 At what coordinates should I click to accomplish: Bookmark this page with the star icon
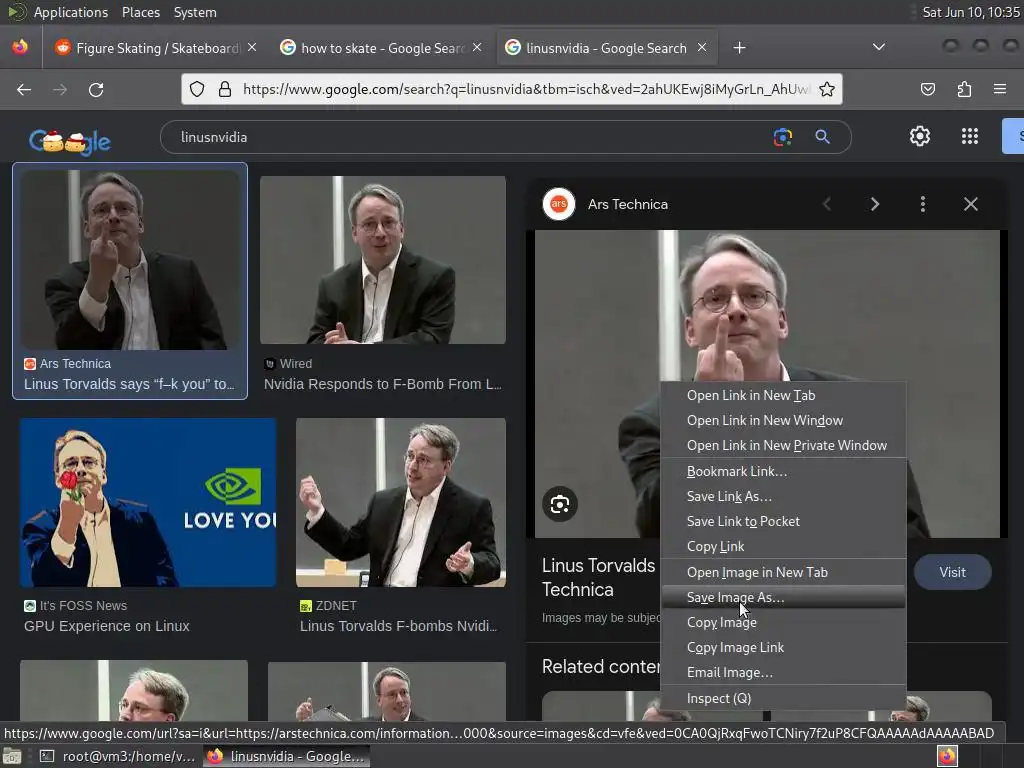pyautogui.click(x=827, y=89)
